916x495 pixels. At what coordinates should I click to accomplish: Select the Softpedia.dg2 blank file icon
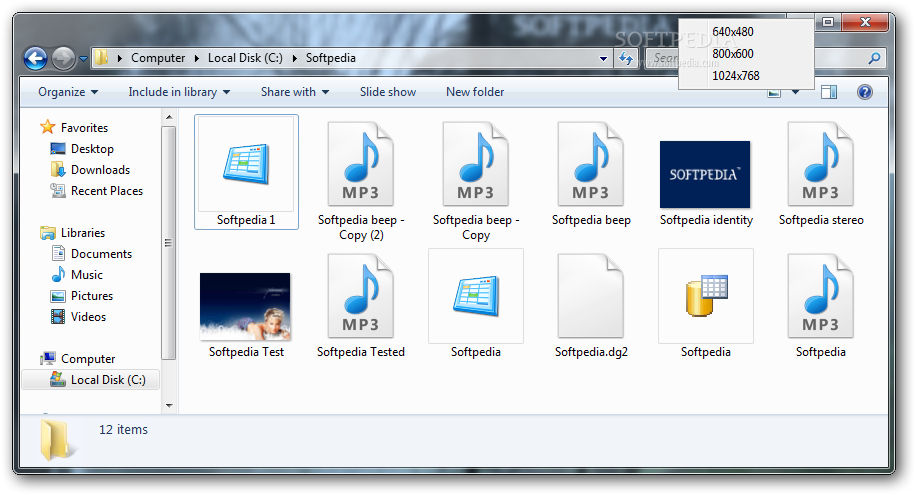(591, 296)
